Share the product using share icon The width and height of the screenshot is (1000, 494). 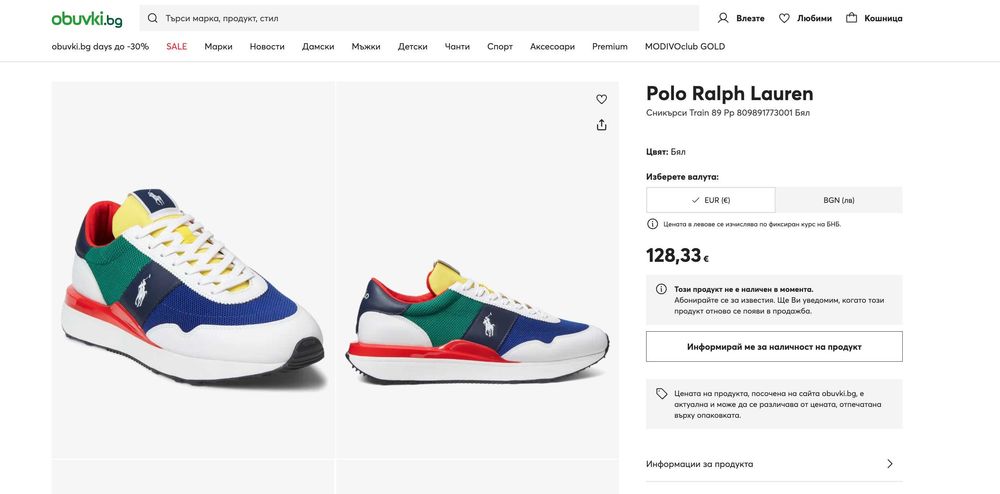click(601, 125)
